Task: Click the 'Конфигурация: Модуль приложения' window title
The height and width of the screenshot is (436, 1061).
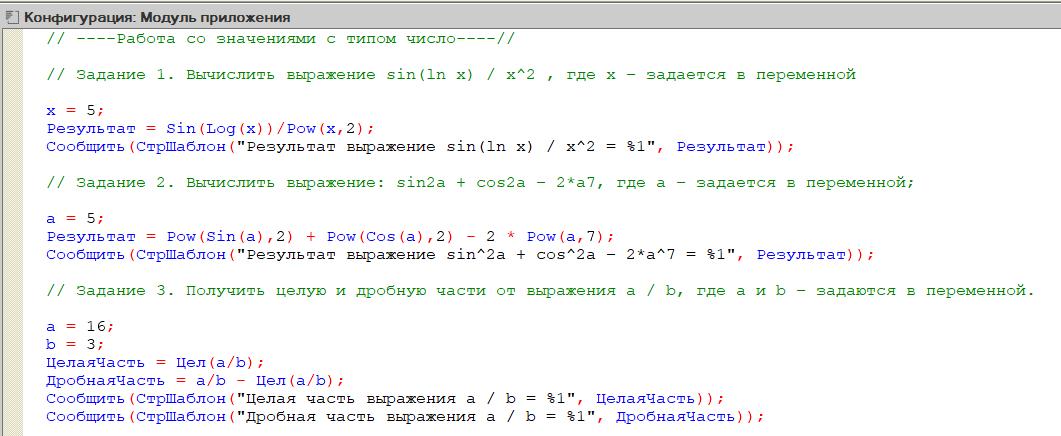Action: pos(157,18)
